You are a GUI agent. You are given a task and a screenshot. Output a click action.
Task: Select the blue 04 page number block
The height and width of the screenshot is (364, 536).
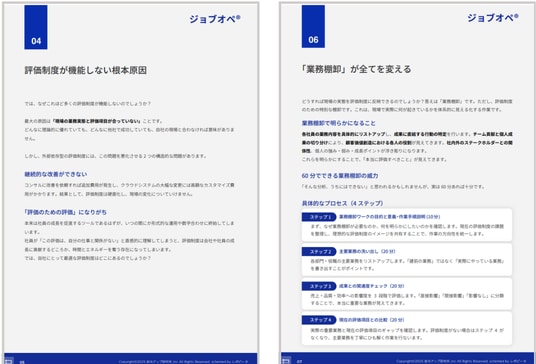click(x=36, y=27)
